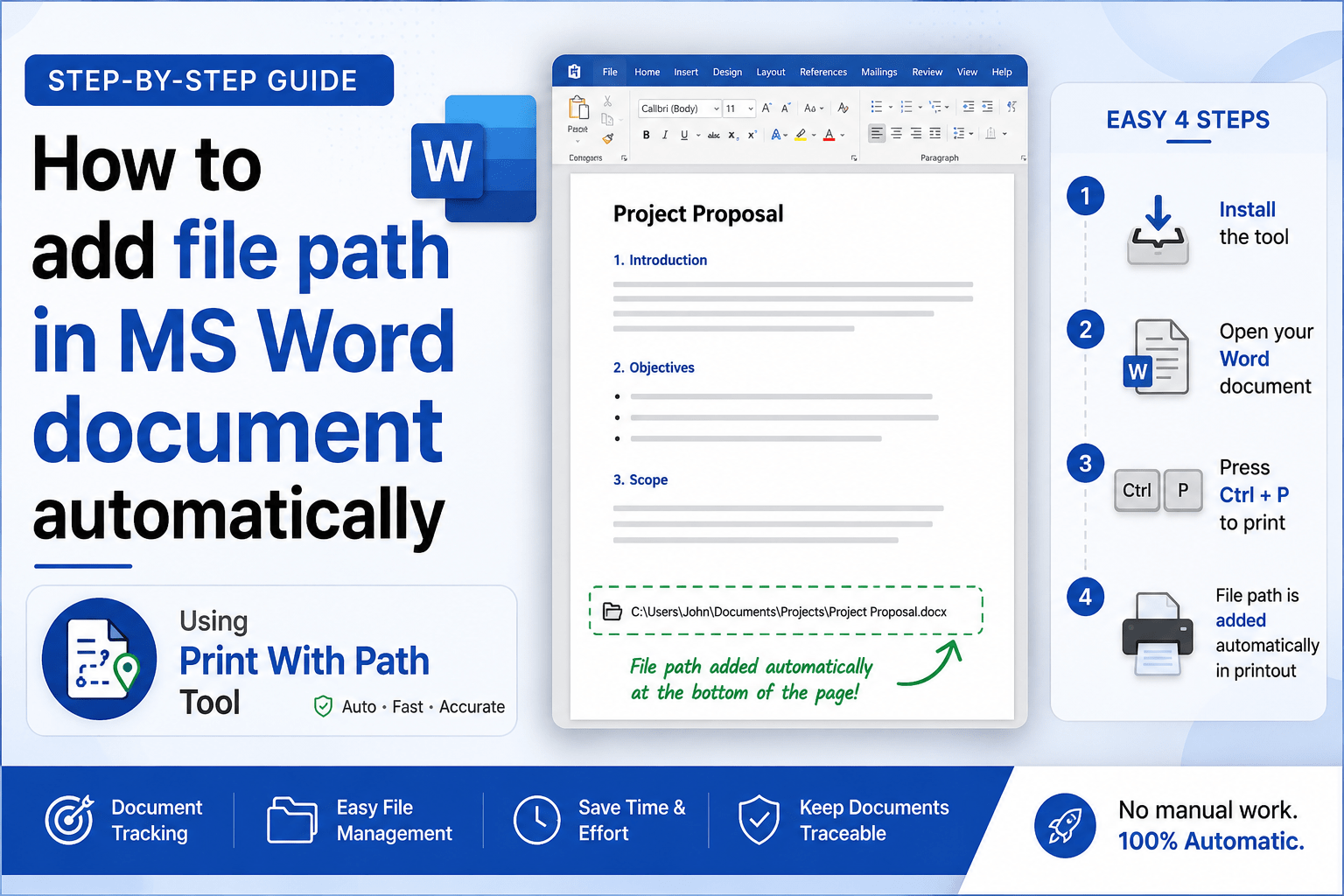Image resolution: width=1344 pixels, height=896 pixels.
Task: Click the Text Effects letter A icon
Action: point(776,135)
